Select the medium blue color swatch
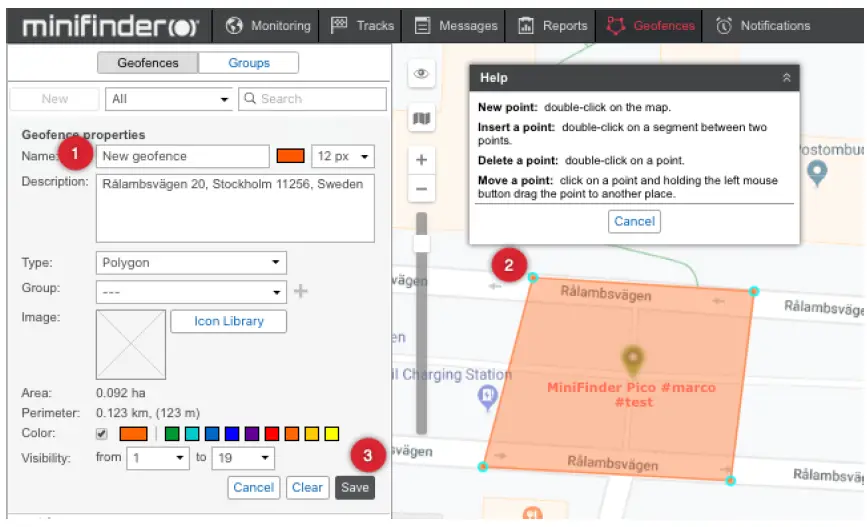The width and height of the screenshot is (867, 527). pos(212,434)
